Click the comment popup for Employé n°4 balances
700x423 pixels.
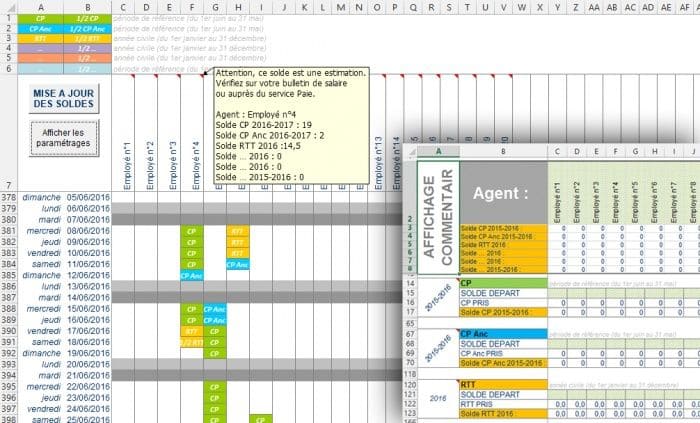(292, 125)
